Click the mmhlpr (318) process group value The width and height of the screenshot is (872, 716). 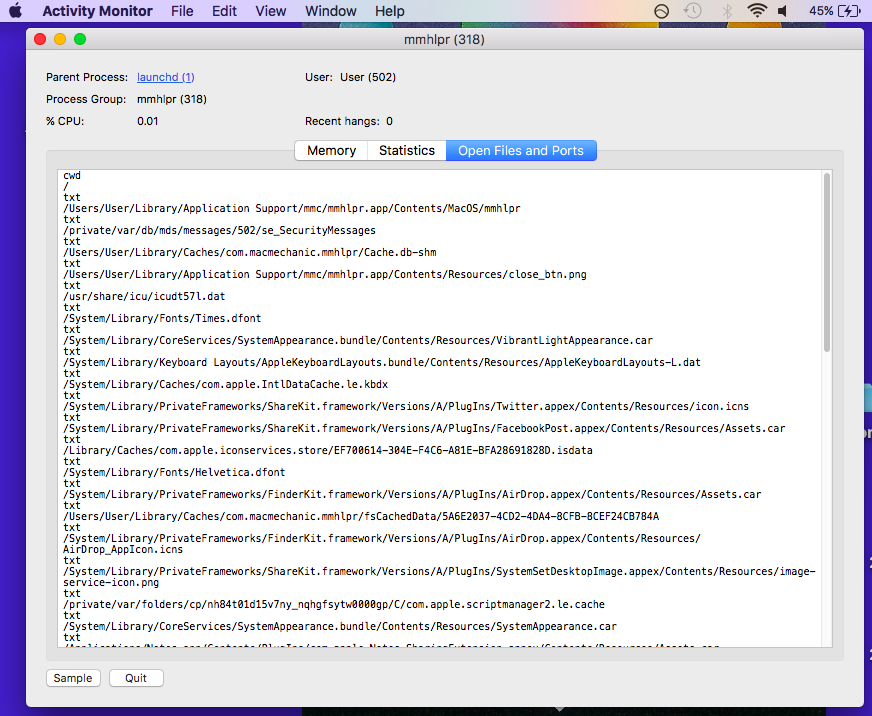coord(172,99)
